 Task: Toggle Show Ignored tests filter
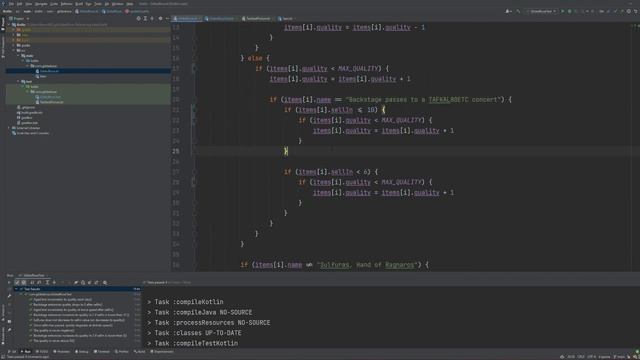pos(24,282)
